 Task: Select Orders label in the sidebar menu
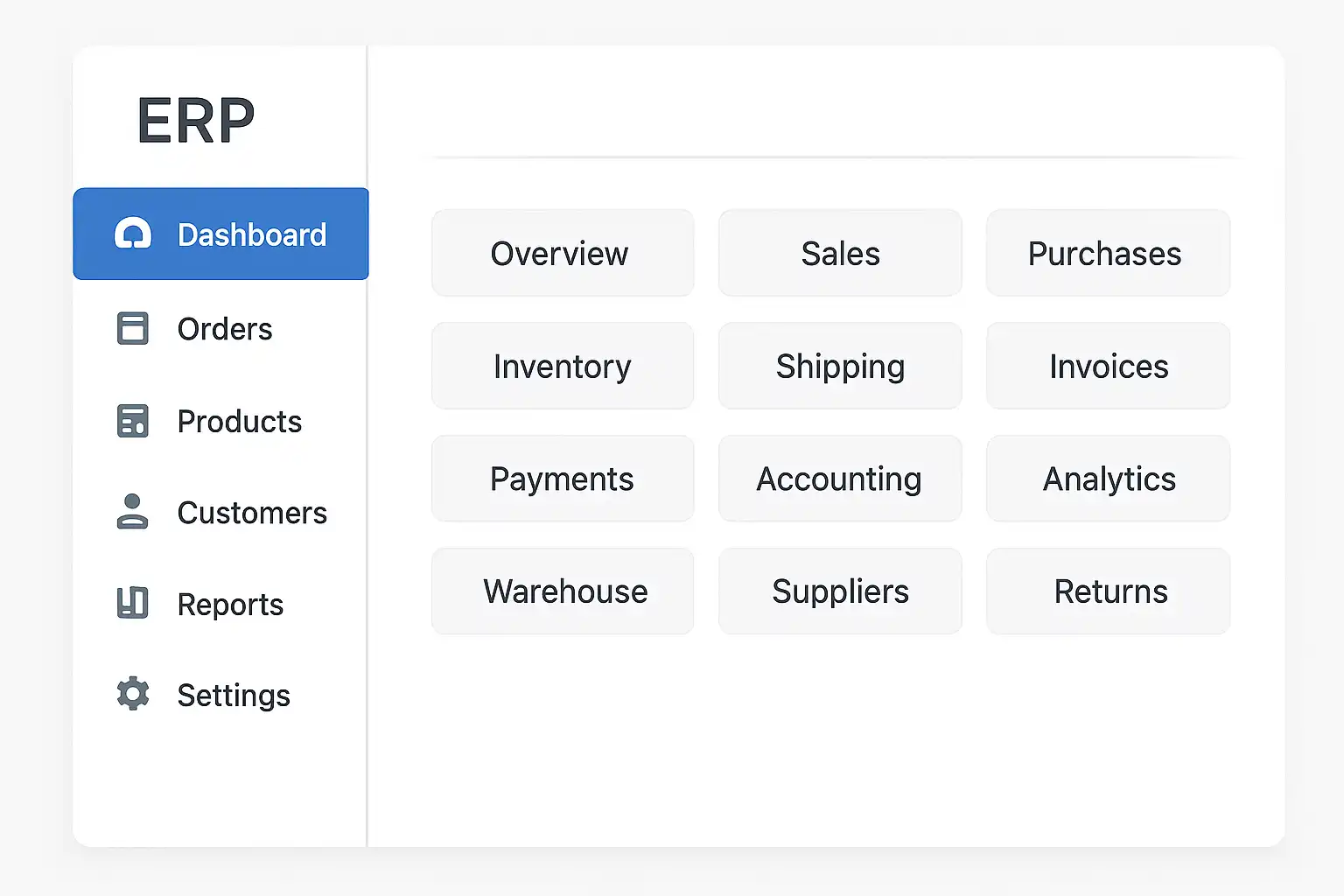(x=225, y=329)
